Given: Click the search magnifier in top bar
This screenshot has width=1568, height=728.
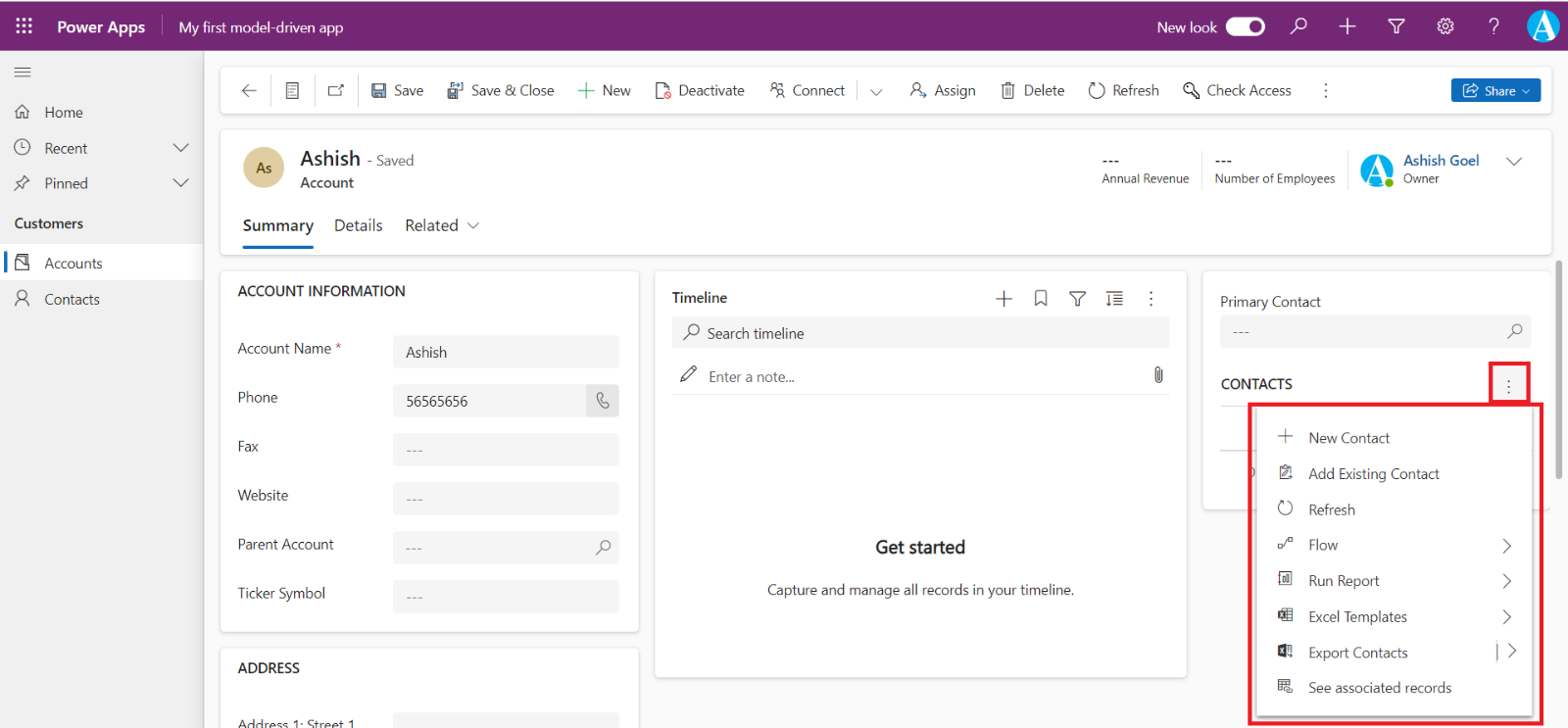Looking at the screenshot, I should point(1298,26).
